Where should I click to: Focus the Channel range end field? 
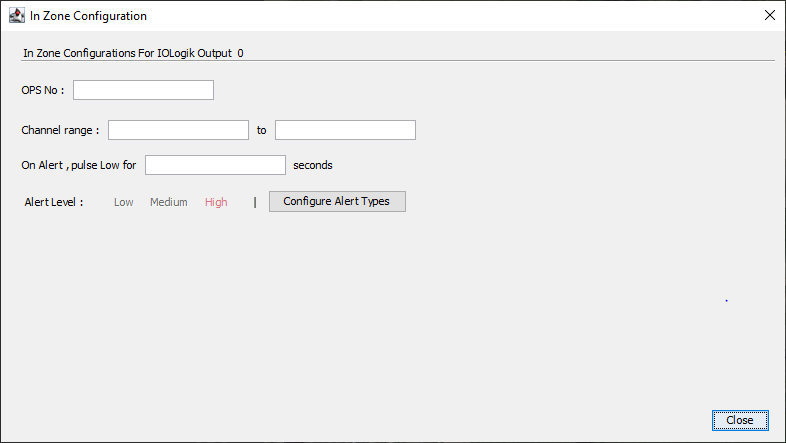[x=345, y=130]
